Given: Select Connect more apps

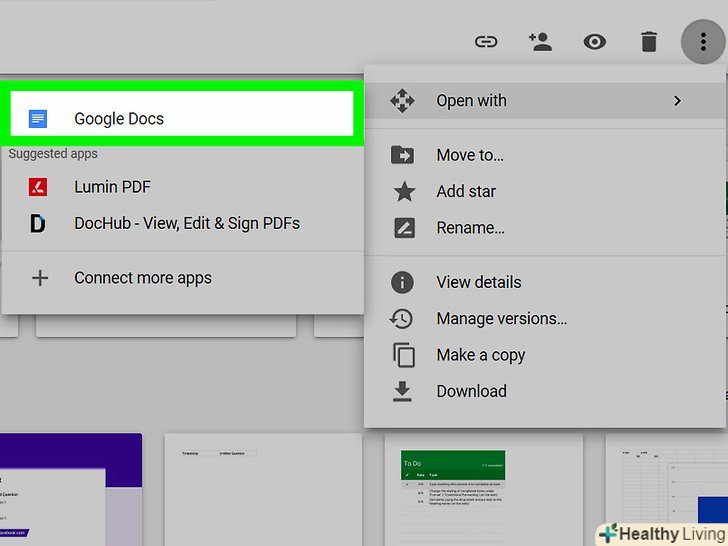Looking at the screenshot, I should point(182,278).
